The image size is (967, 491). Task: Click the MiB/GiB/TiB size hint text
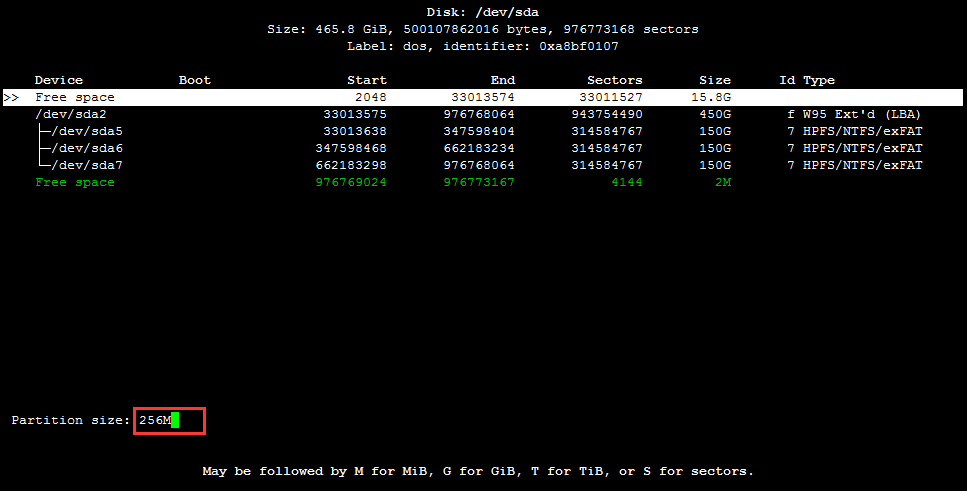pos(478,471)
